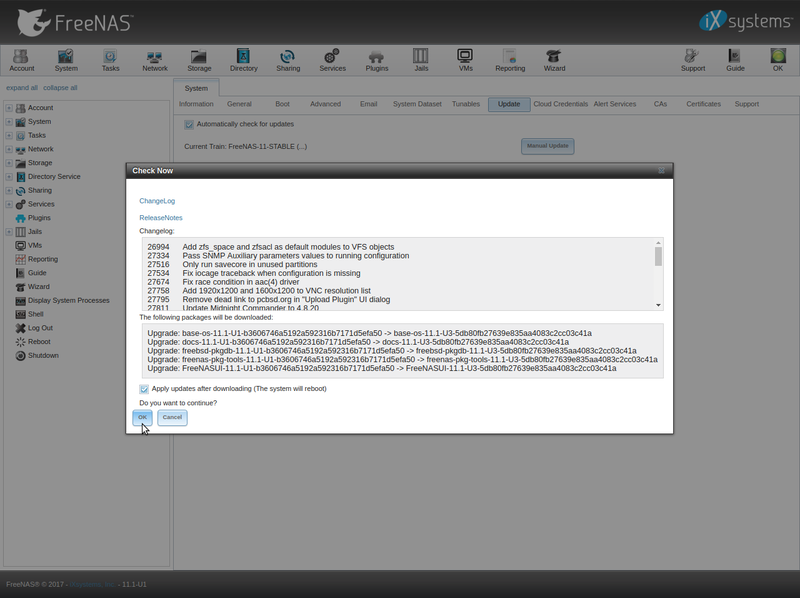Viewport: 800px width, 598px height.
Task: Click the changelog scroll up arrow
Action: (658, 243)
